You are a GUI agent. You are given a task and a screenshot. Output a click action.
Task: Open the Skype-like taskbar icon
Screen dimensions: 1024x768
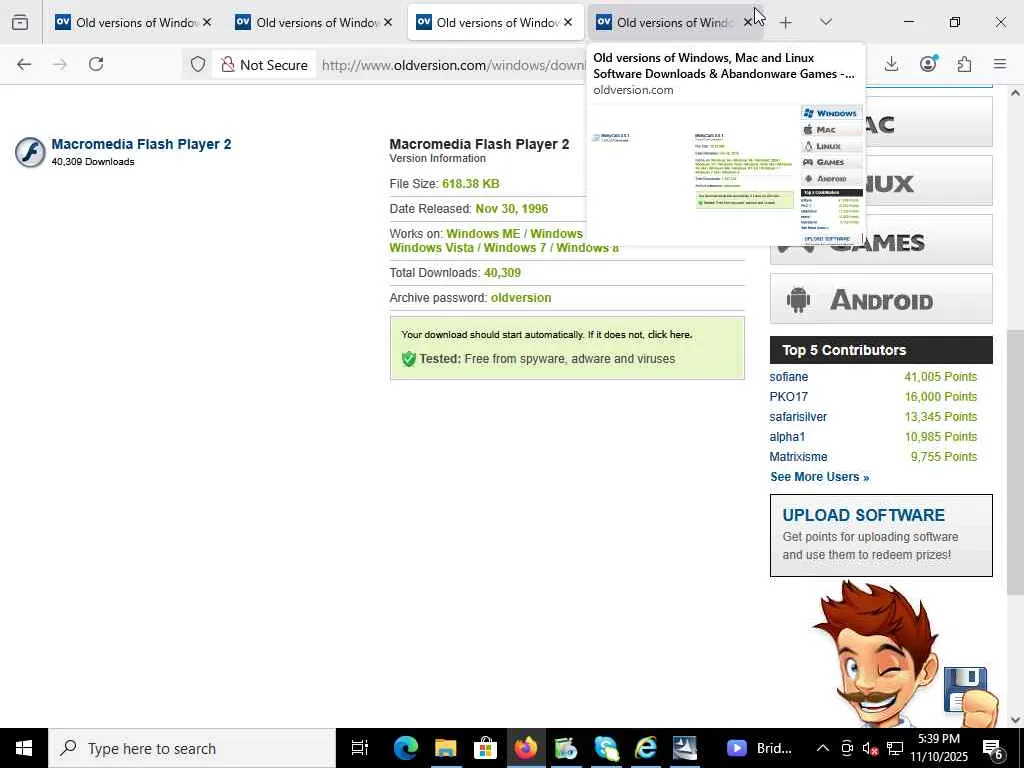(605, 748)
